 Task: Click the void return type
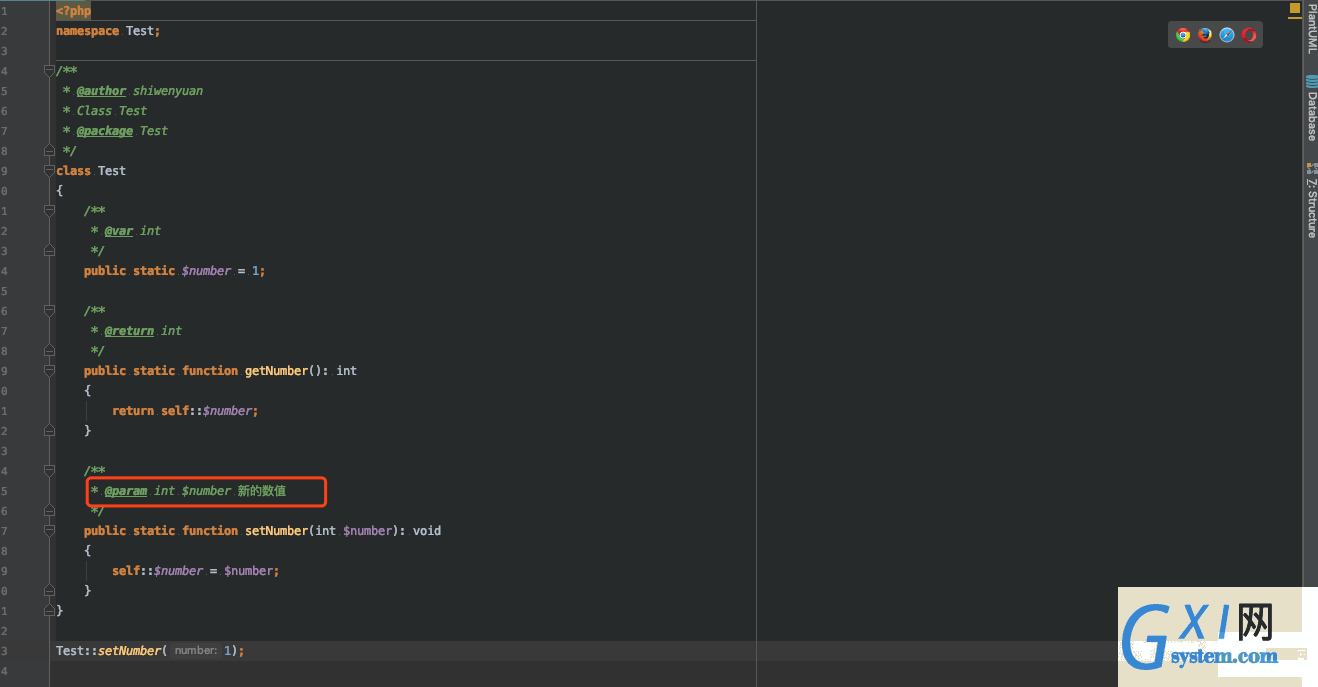427,531
